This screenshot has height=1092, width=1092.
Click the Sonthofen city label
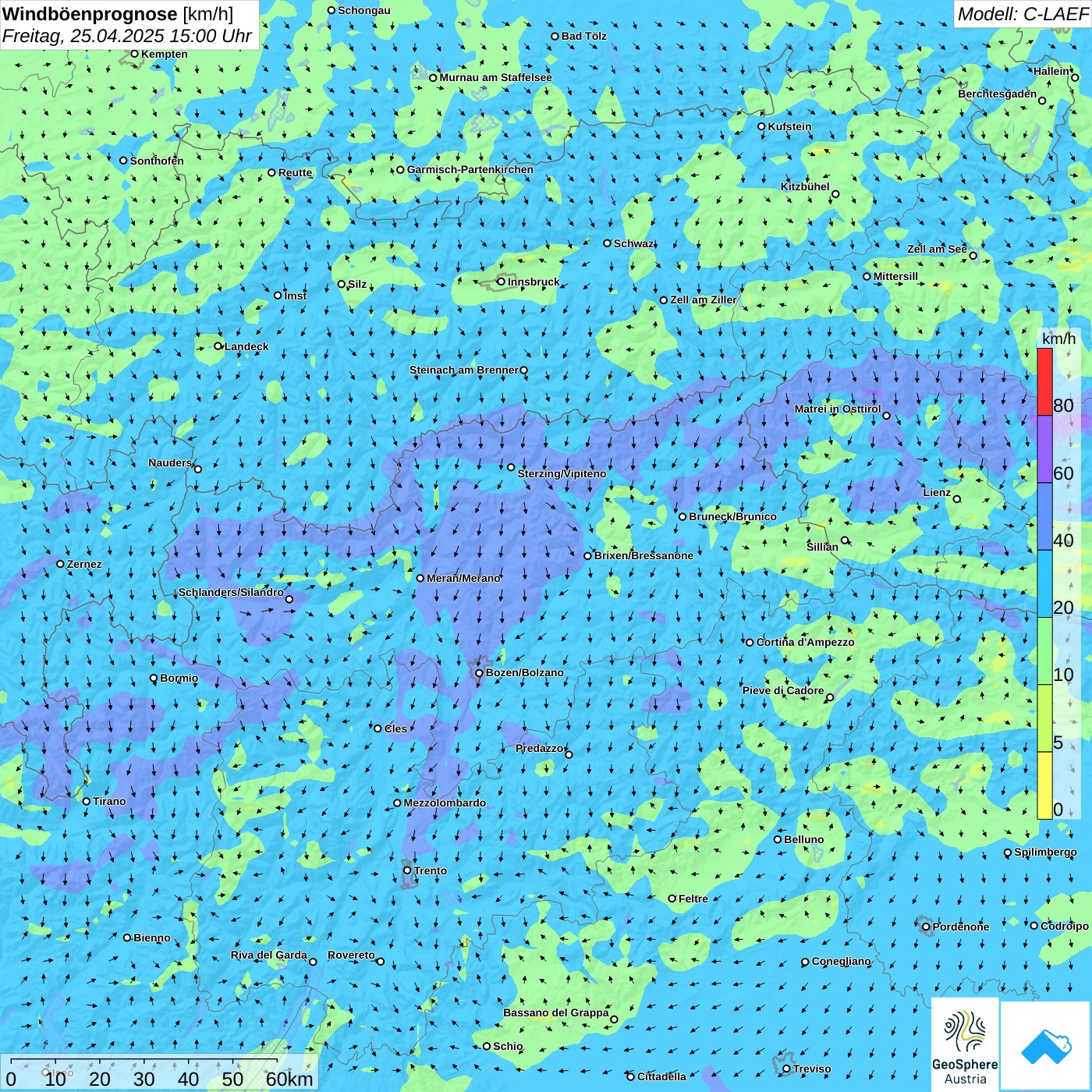(x=157, y=161)
